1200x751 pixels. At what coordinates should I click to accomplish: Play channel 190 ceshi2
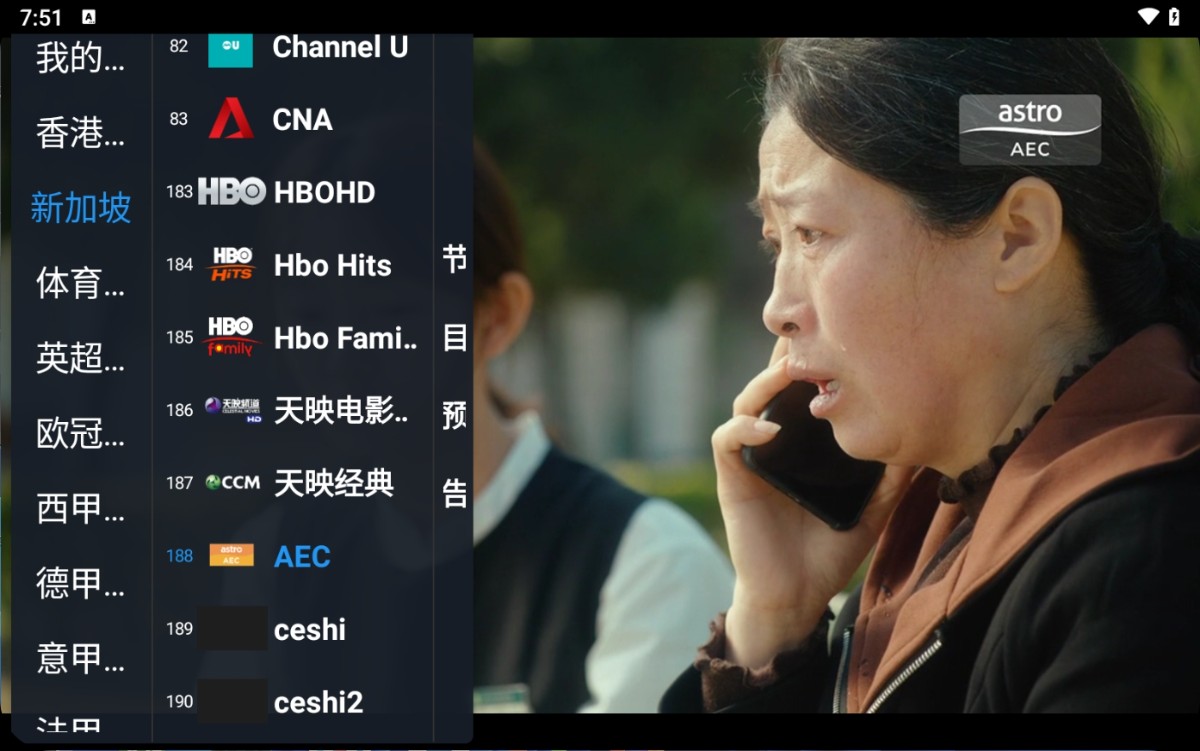[x=292, y=702]
